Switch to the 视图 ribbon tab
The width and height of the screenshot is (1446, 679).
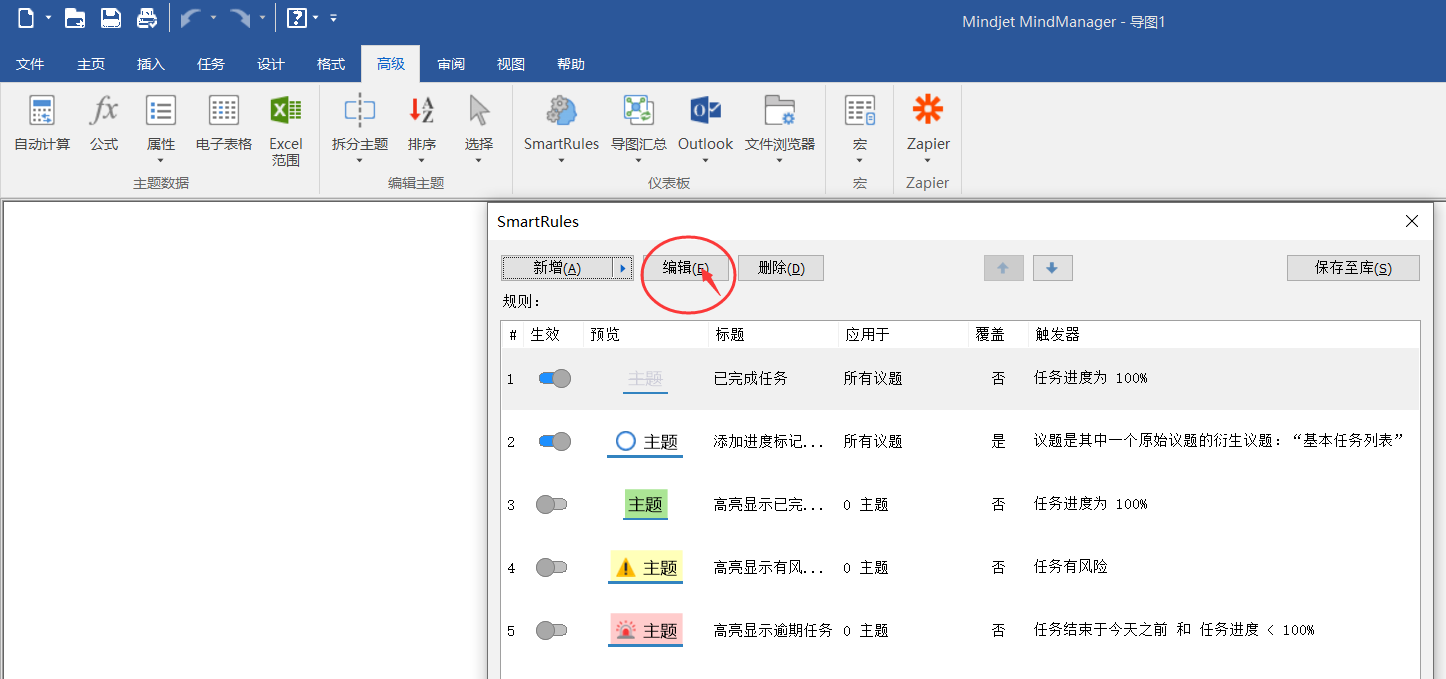[510, 63]
